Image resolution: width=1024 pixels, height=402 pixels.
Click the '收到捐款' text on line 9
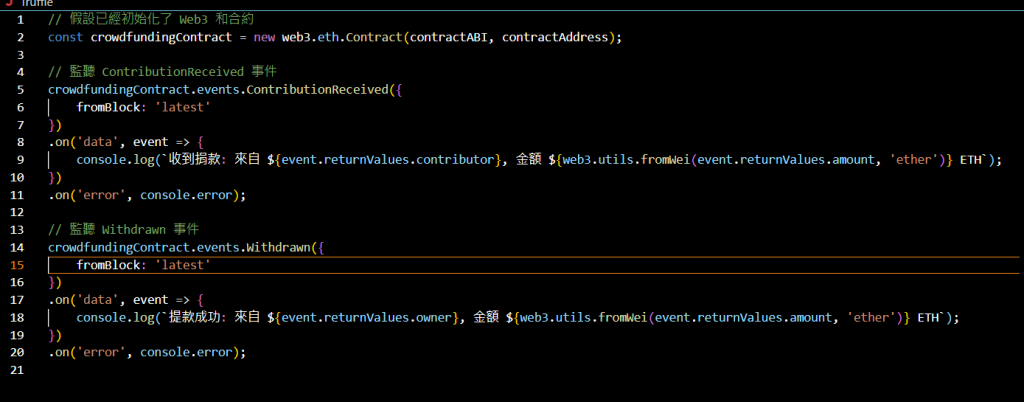click(197, 159)
